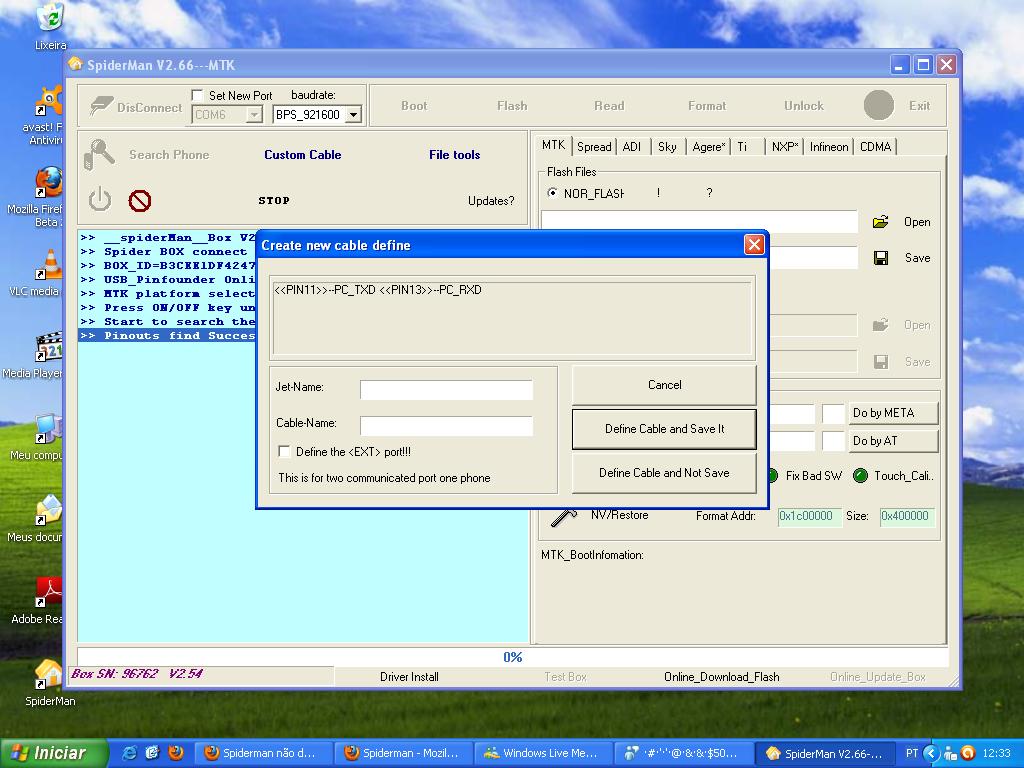Click the first Save floppy disk icon

click(881, 258)
